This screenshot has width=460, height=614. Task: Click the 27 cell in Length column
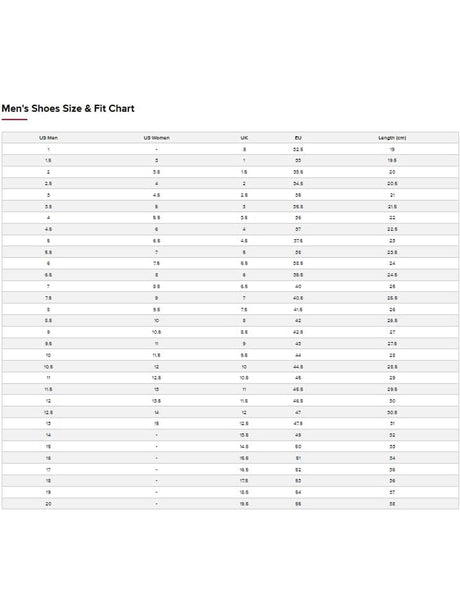pyautogui.click(x=392, y=332)
